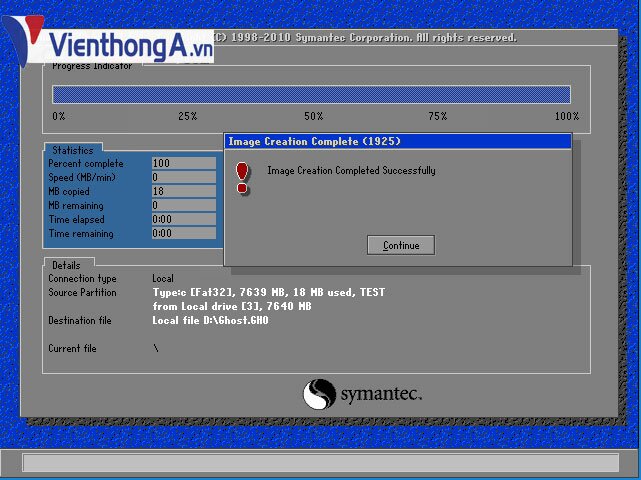Click the 25% progress marker label

tap(188, 116)
